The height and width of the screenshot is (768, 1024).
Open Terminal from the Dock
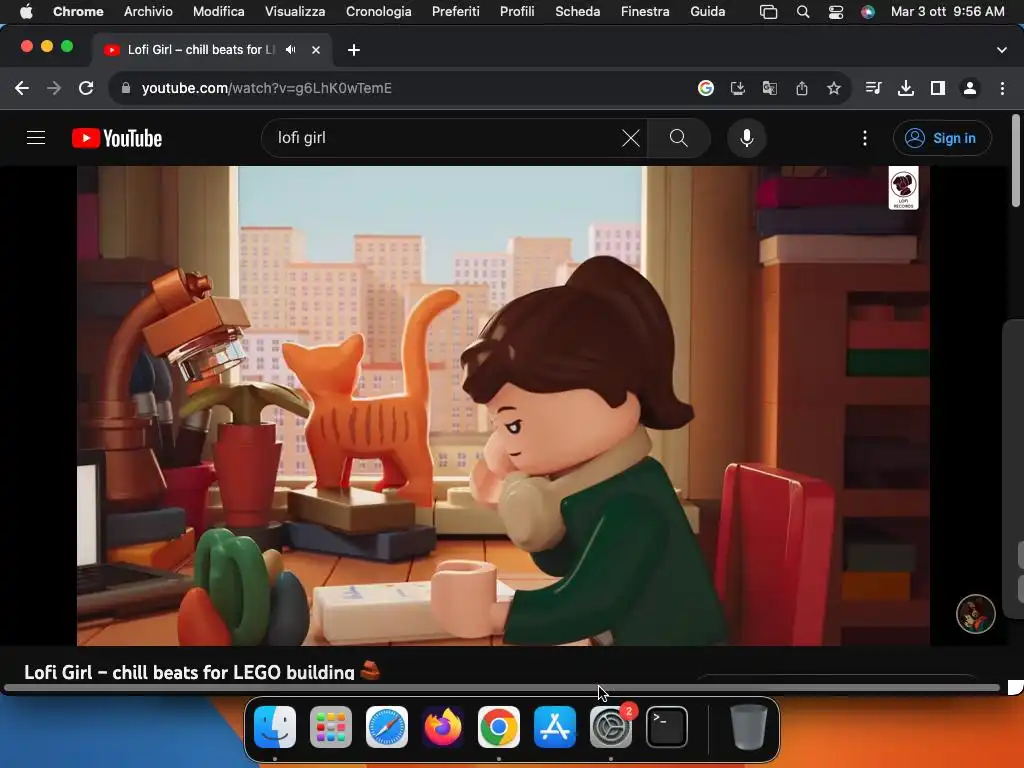(666, 727)
